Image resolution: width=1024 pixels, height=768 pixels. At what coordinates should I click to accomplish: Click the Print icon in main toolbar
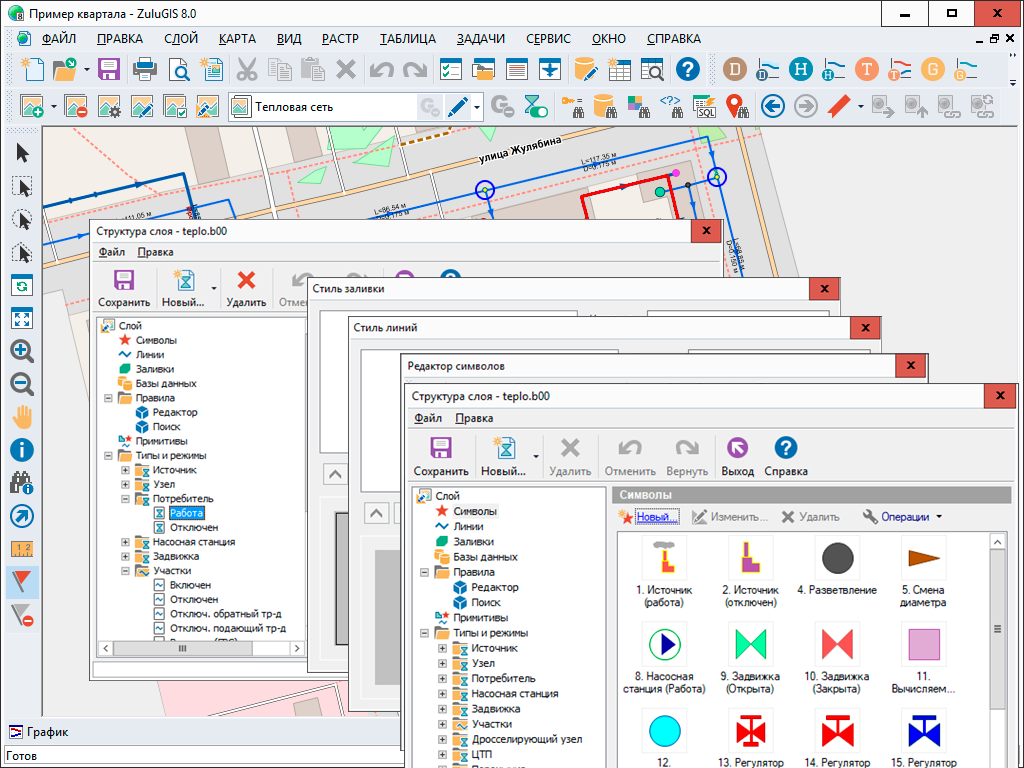point(144,69)
